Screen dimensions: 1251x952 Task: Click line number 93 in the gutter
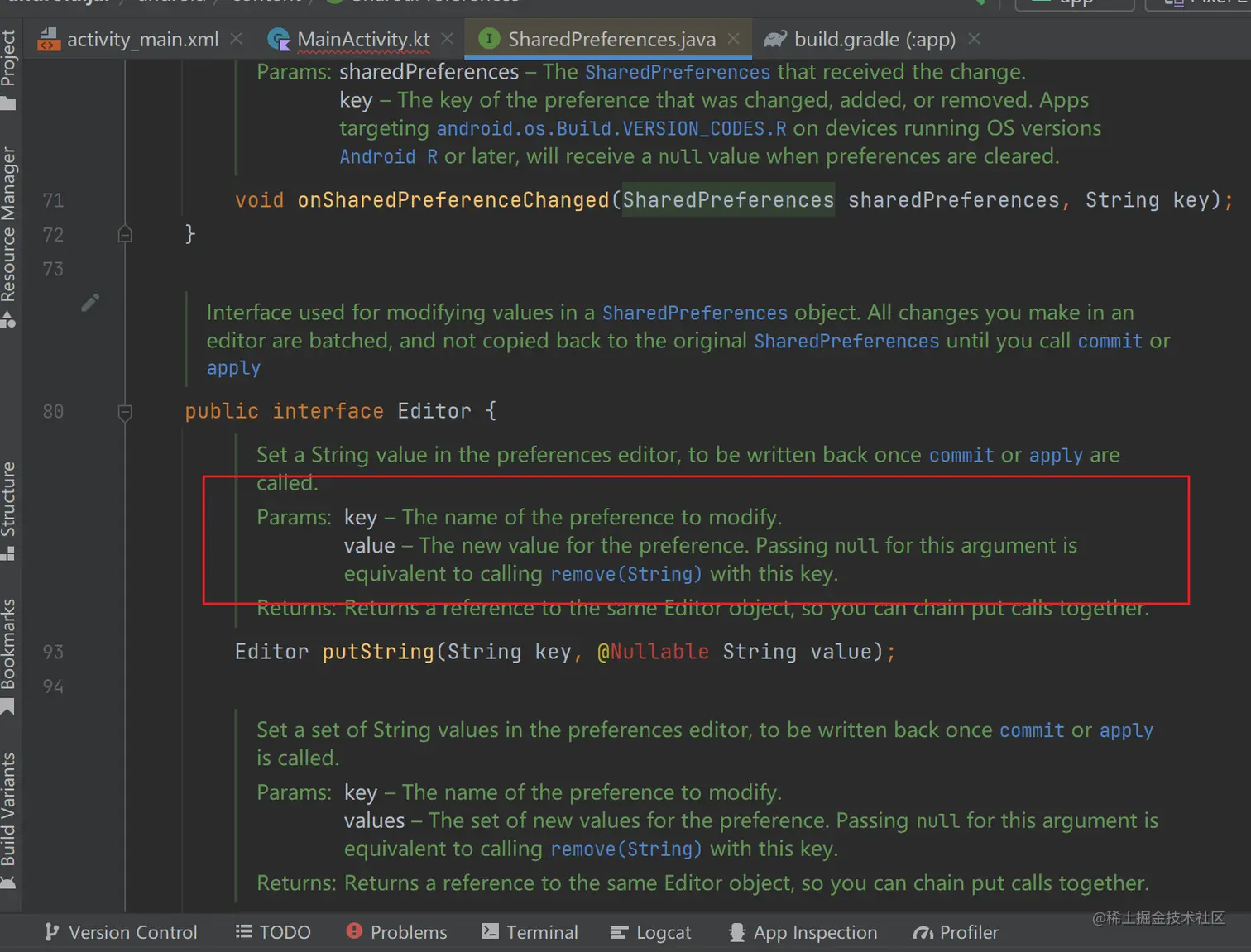click(x=53, y=652)
